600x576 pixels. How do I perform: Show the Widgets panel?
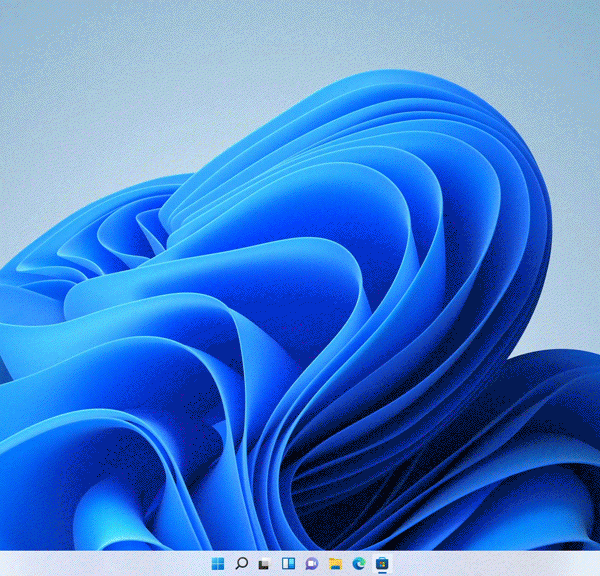[288, 564]
